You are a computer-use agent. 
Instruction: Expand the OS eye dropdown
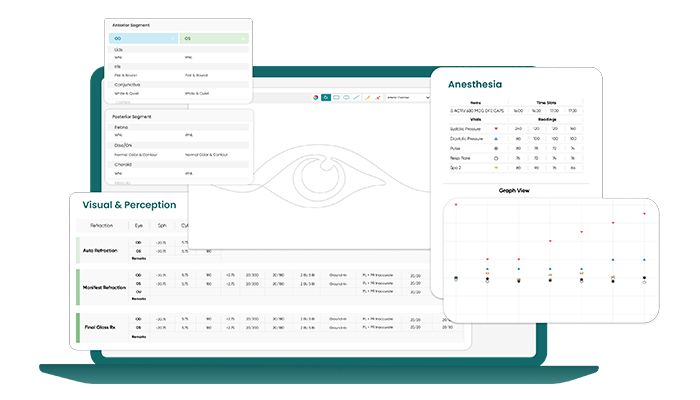pyautogui.click(x=214, y=38)
